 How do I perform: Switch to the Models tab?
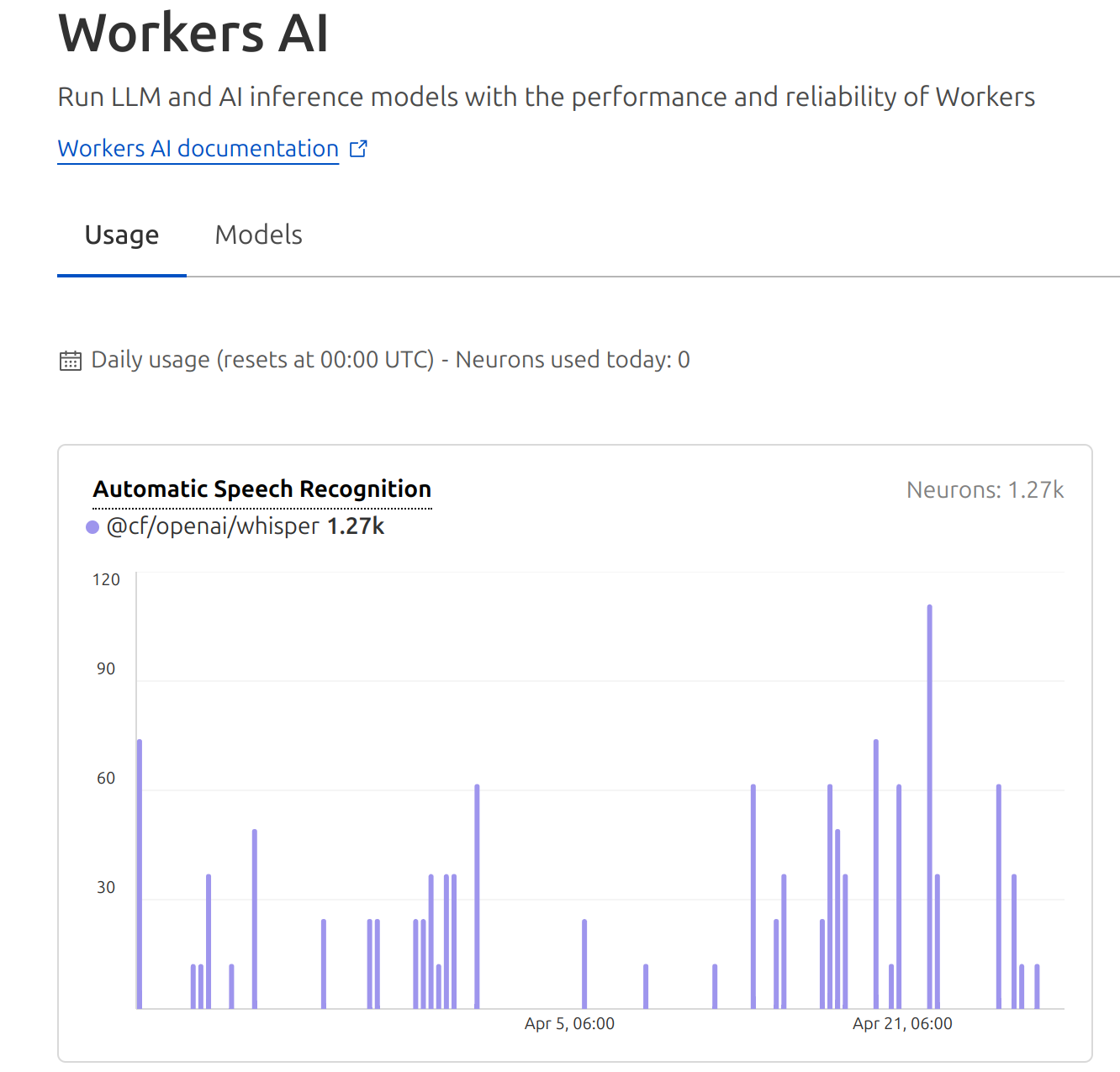pos(258,235)
